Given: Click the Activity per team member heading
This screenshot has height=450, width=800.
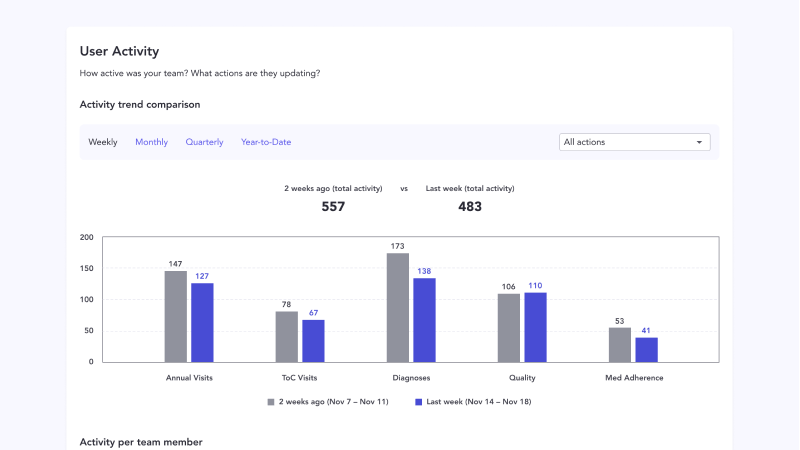Looking at the screenshot, I should pyautogui.click(x=141, y=442).
